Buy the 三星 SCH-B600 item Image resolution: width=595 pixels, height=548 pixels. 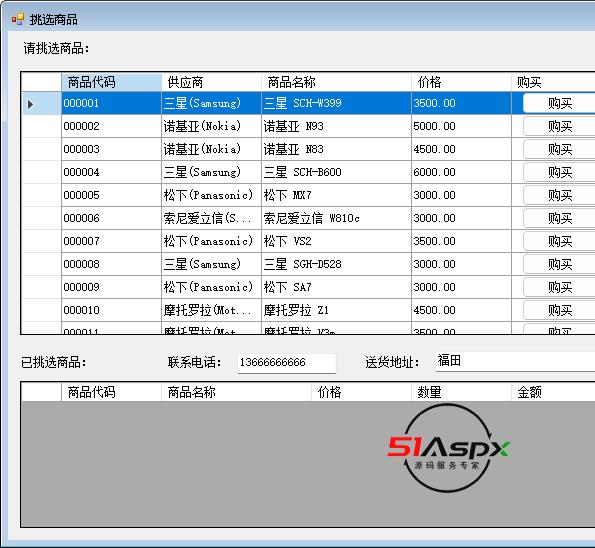(x=559, y=172)
